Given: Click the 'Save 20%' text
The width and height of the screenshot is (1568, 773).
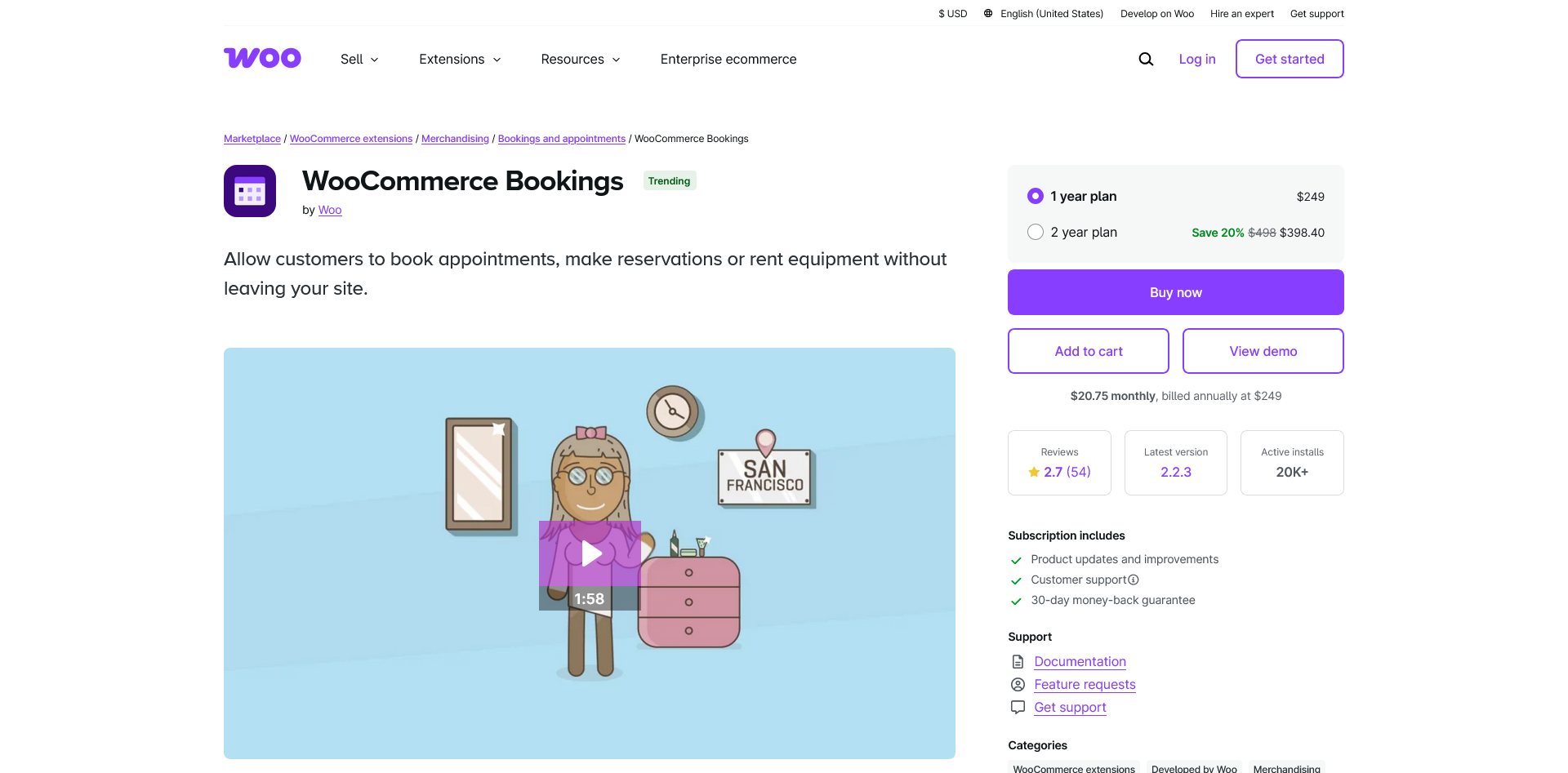Looking at the screenshot, I should pos(1218,233).
